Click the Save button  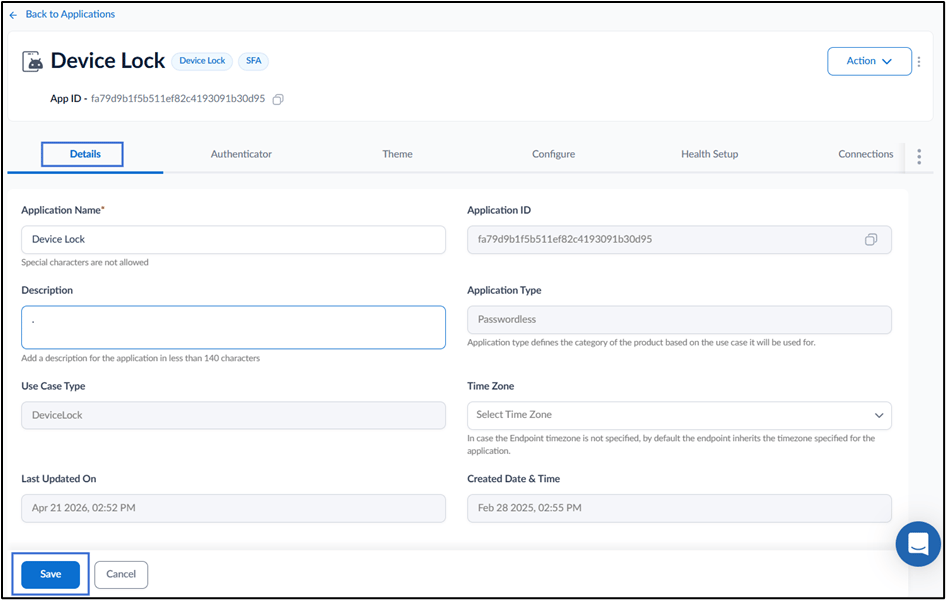51,575
